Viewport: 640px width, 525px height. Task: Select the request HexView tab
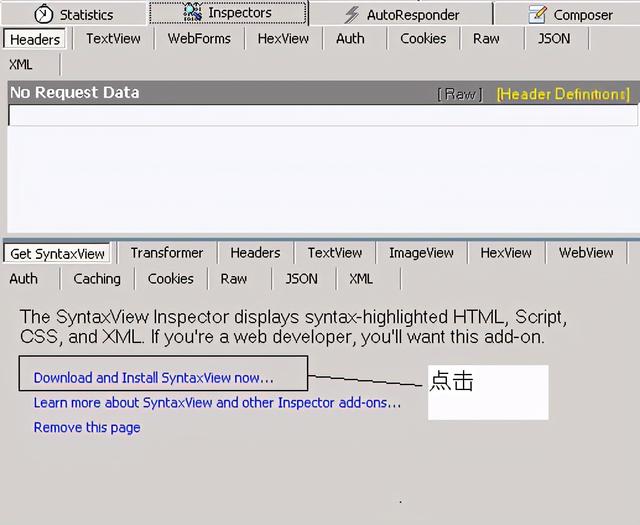coord(283,39)
